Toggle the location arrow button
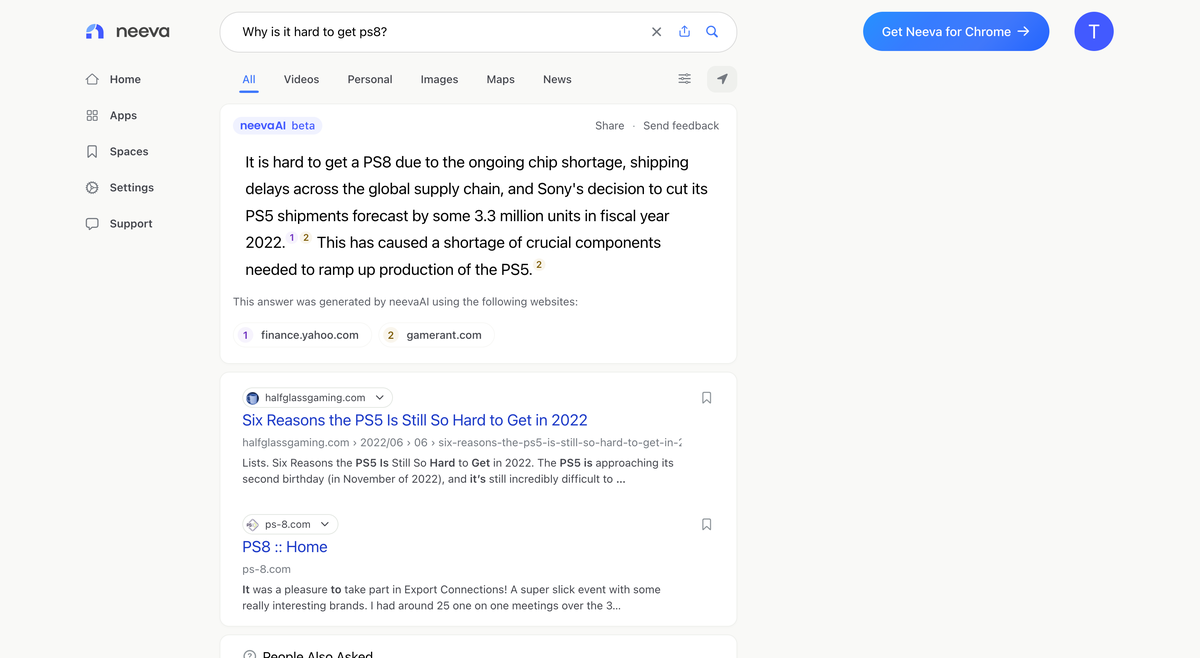The image size is (1200, 658). click(x=722, y=79)
